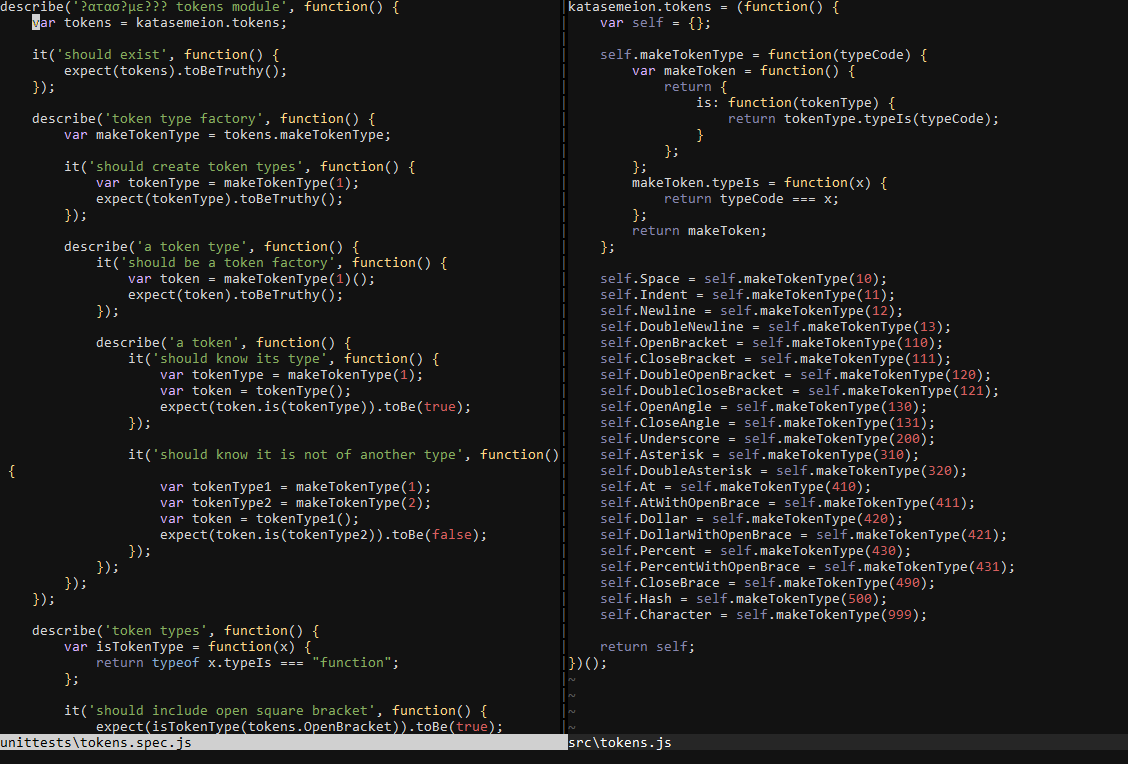Click 'should know its type' string
Viewport: 1128px width, 764px height.
(x=240, y=358)
